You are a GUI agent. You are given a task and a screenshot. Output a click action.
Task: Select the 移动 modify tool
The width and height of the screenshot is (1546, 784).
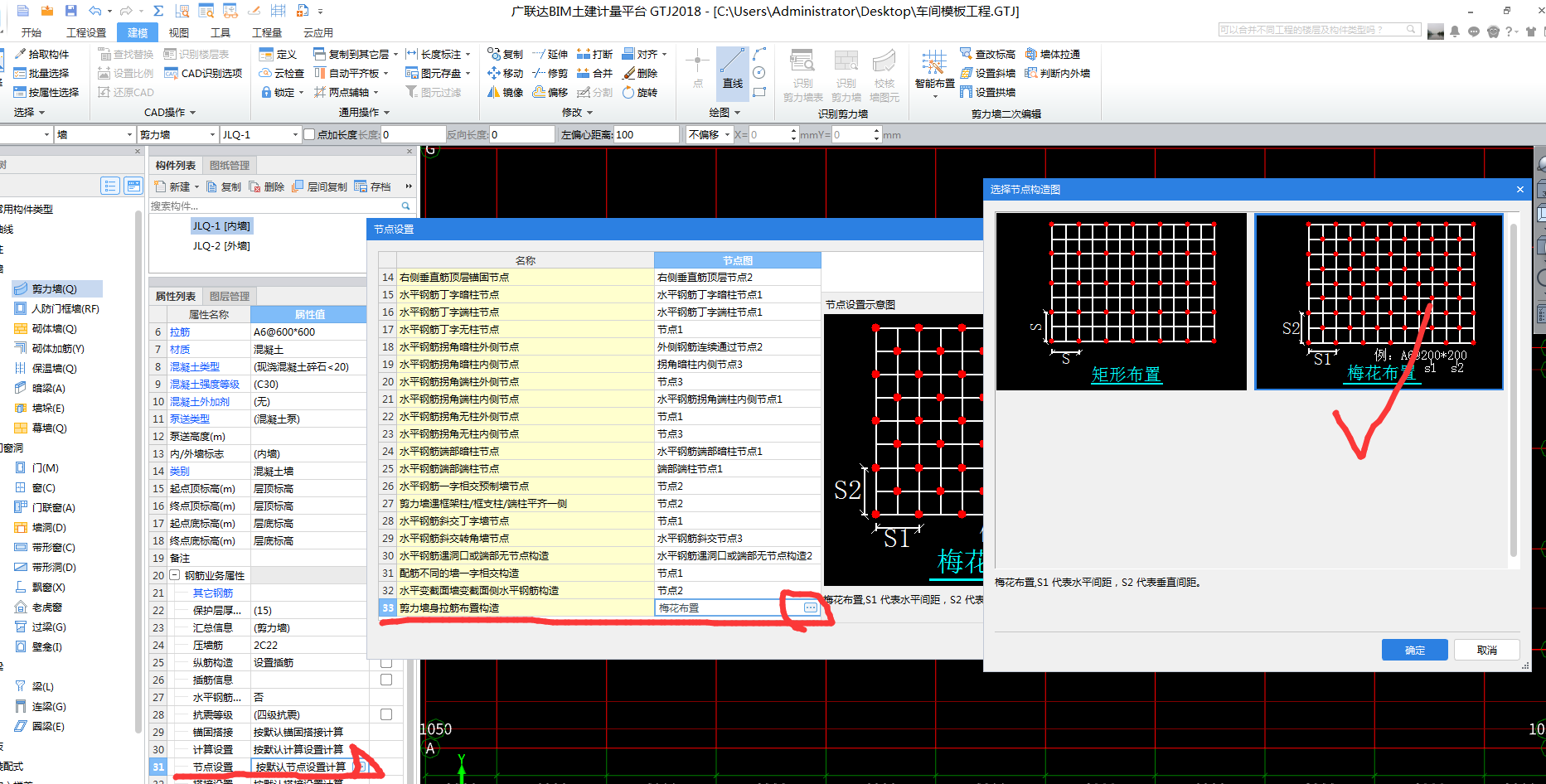tap(505, 73)
